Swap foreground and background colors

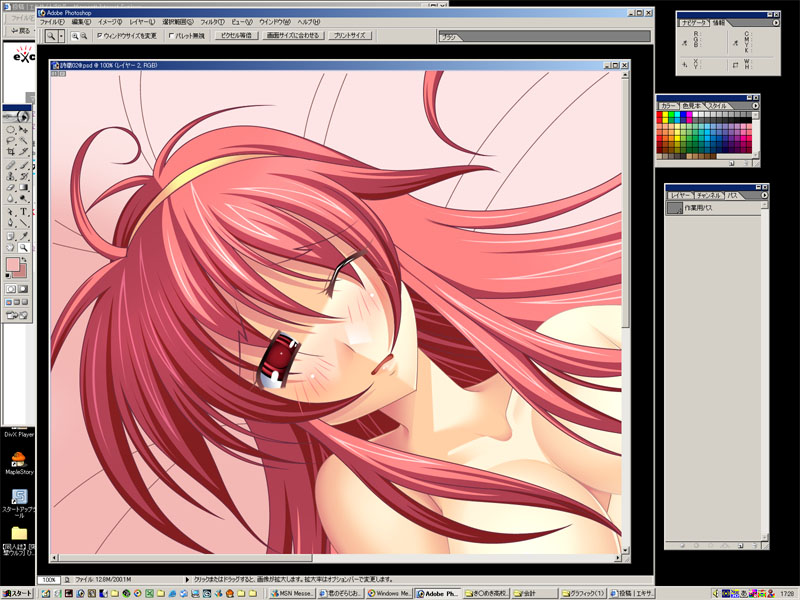pos(24,260)
